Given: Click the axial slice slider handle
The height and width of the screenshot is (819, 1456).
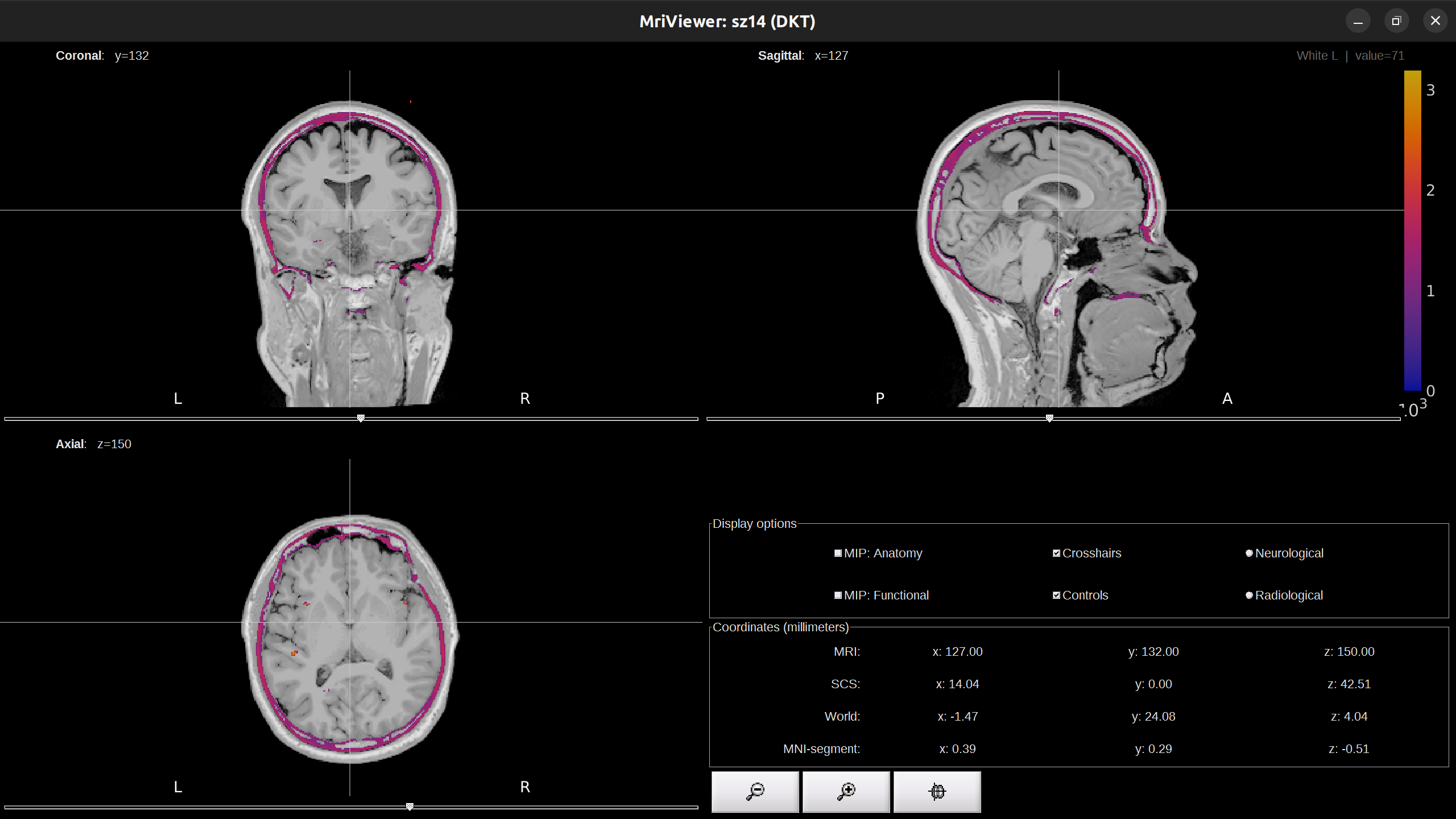Looking at the screenshot, I should point(409,806).
